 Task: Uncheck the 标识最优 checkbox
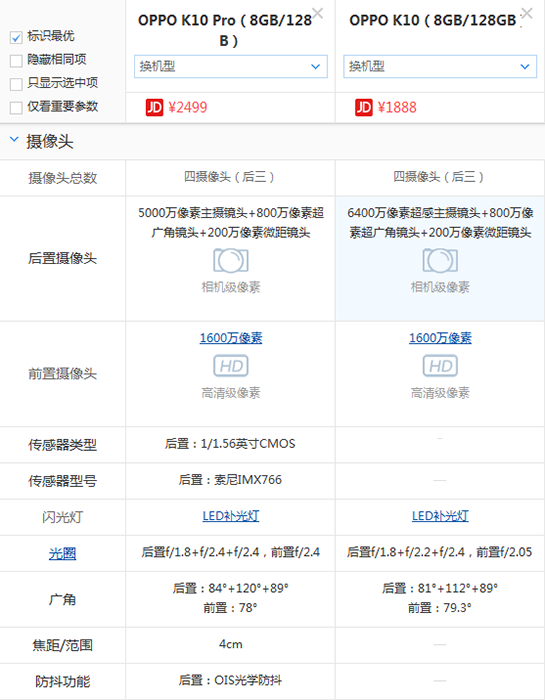pos(16,38)
